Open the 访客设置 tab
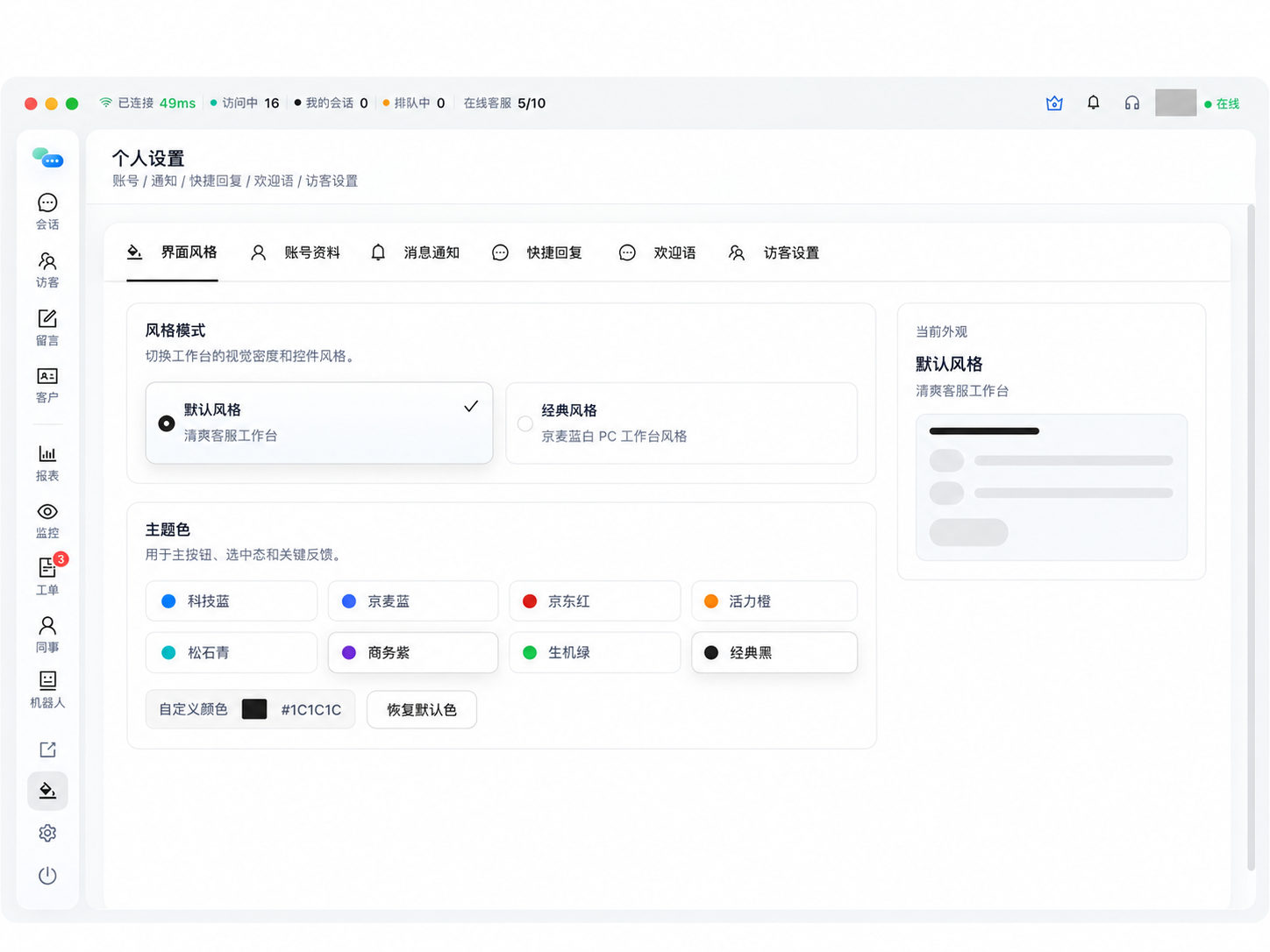The image size is (1270, 952). pos(774,252)
